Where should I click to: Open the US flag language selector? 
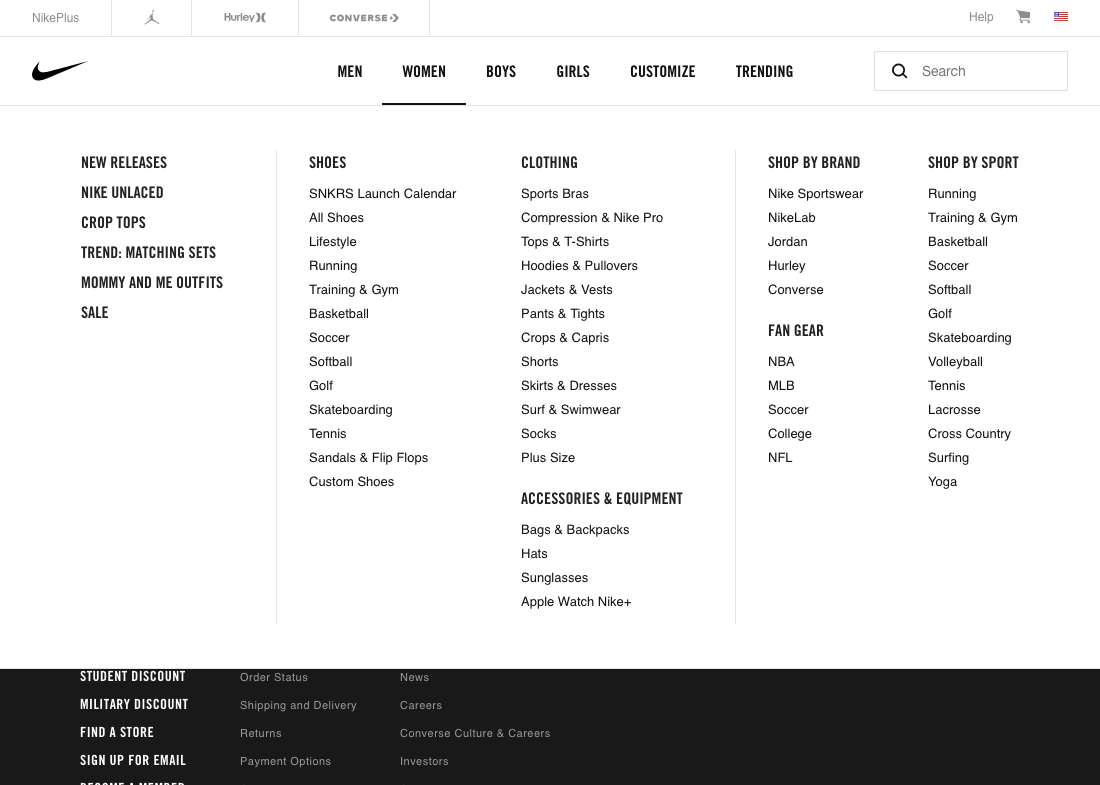click(x=1061, y=17)
